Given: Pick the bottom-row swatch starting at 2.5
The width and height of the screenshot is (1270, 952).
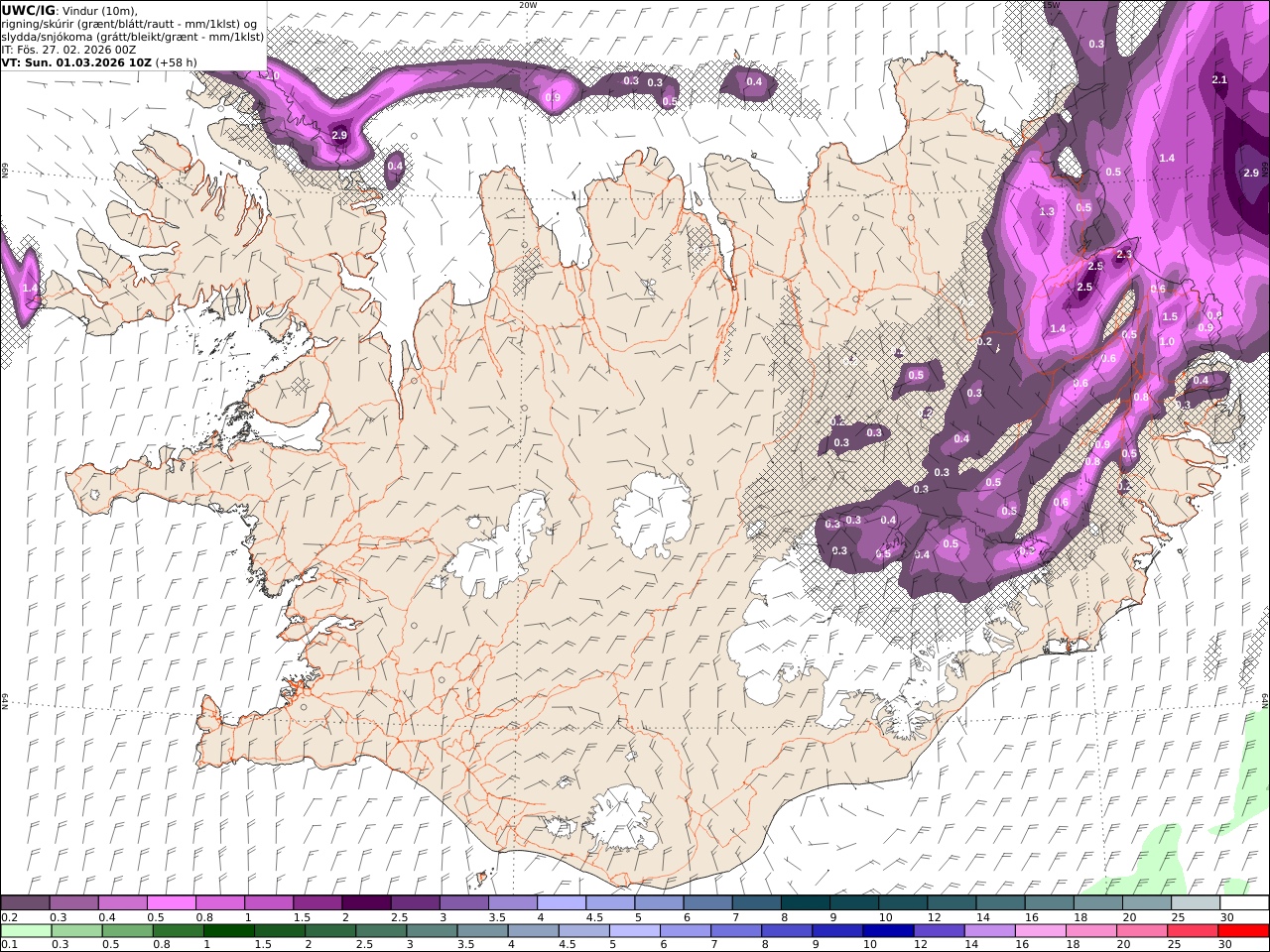Looking at the screenshot, I should [x=381, y=931].
